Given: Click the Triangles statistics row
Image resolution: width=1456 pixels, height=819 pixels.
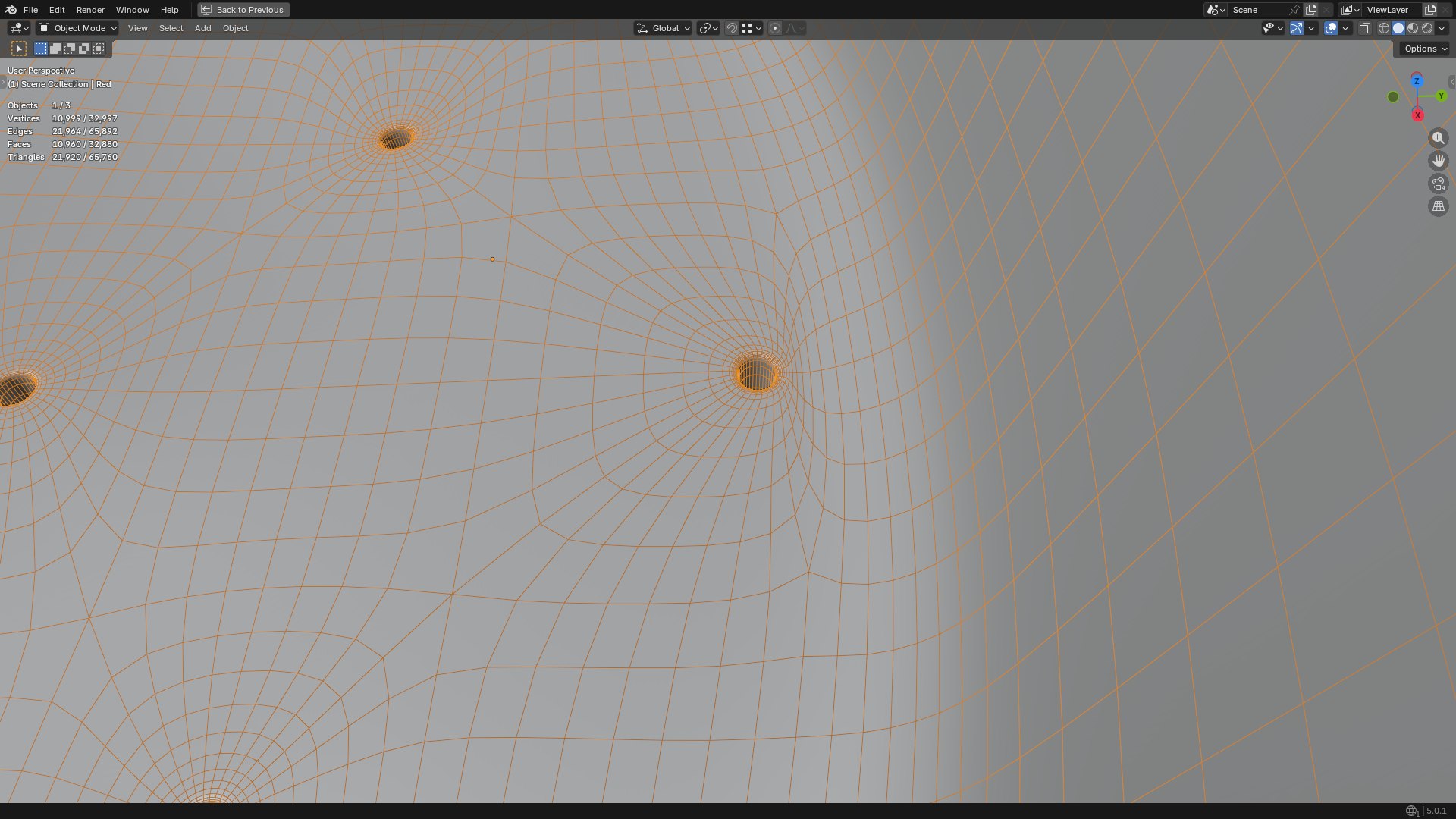Looking at the screenshot, I should (62, 157).
